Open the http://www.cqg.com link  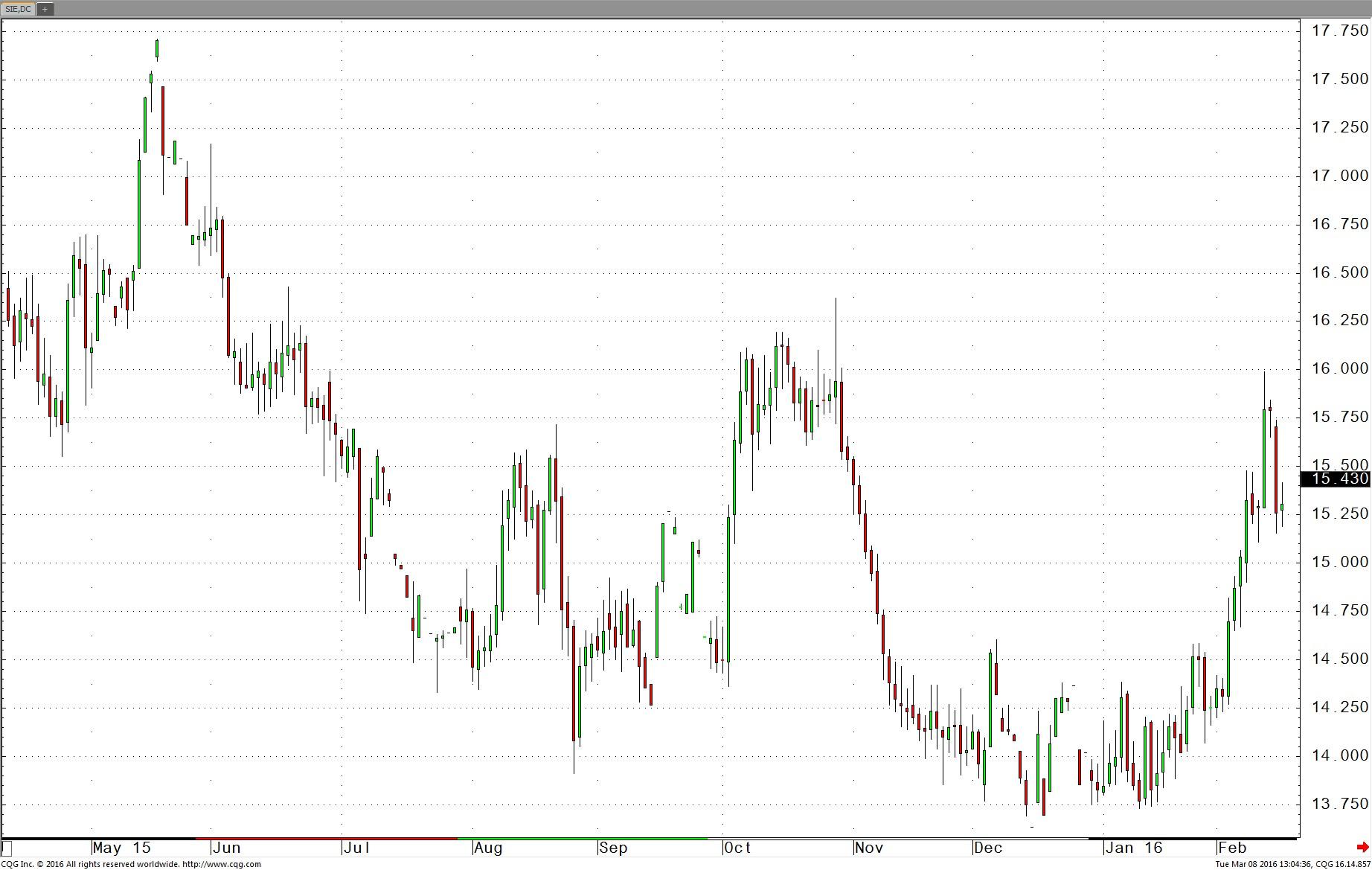coord(222,864)
